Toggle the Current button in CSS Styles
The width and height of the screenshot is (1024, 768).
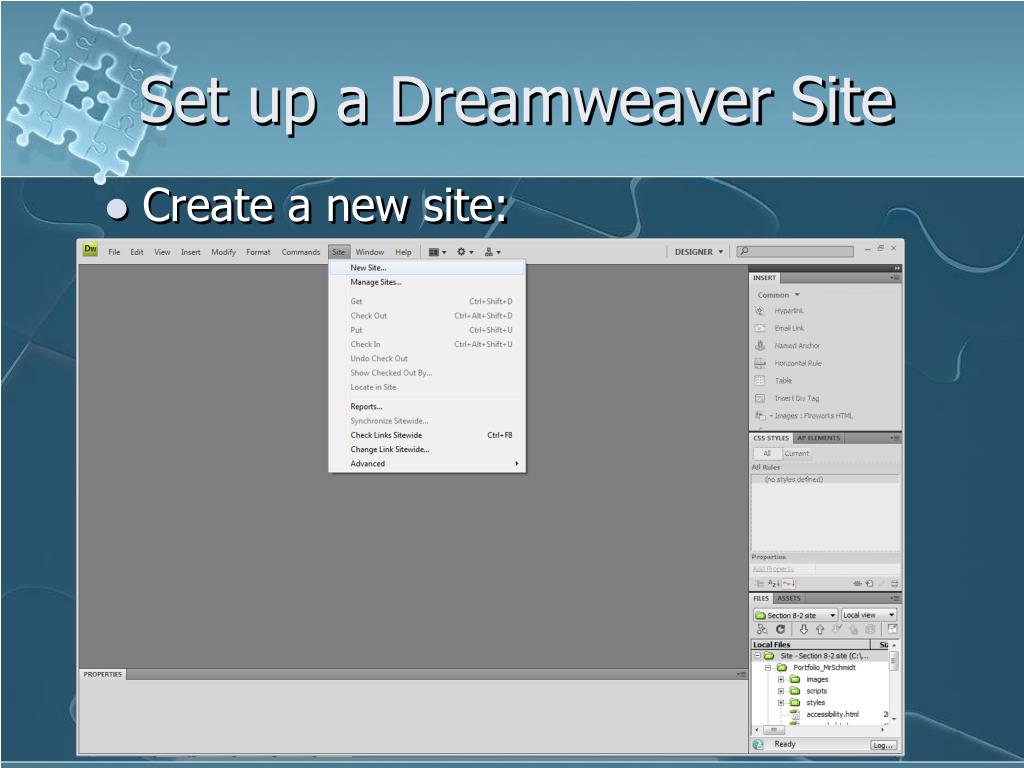797,453
